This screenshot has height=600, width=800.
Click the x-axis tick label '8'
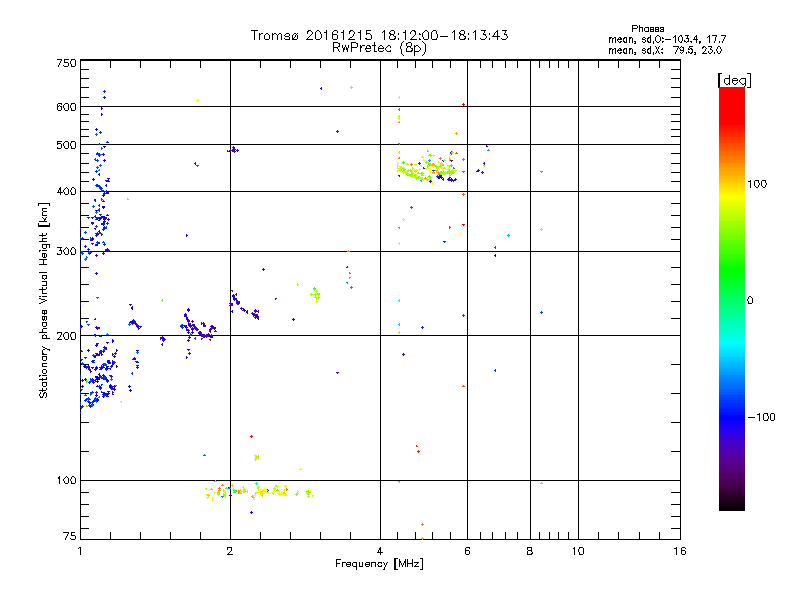click(x=530, y=551)
